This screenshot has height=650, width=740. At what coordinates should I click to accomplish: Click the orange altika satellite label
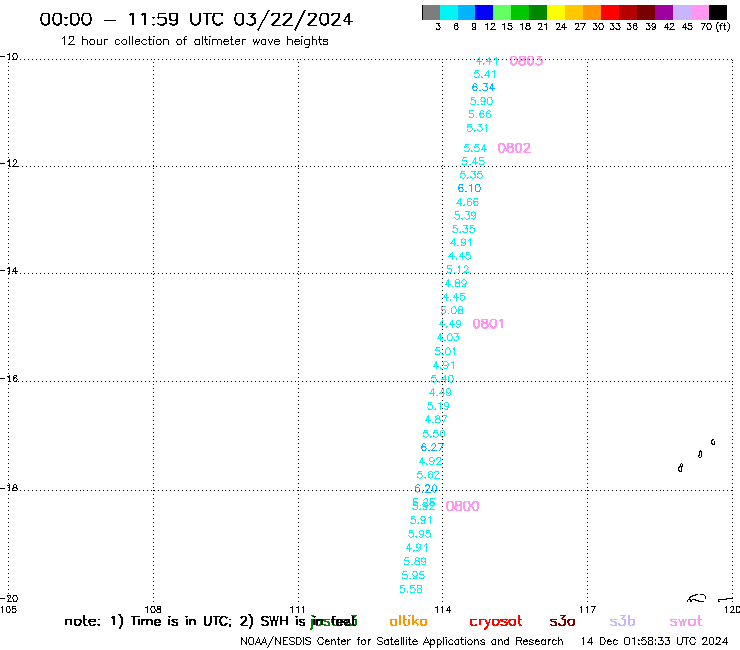click(409, 621)
